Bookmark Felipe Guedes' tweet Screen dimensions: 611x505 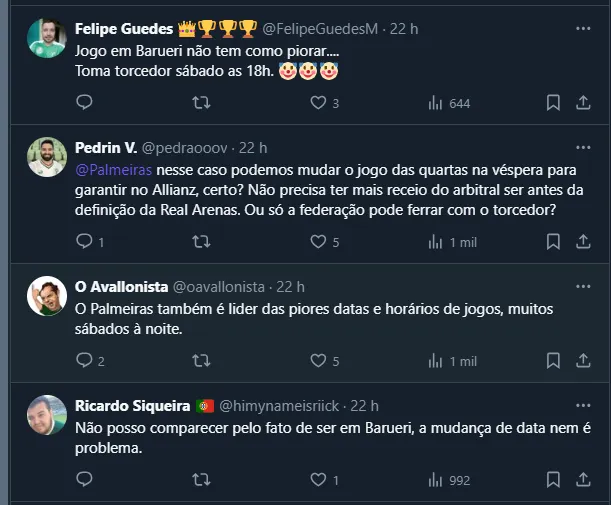(553, 102)
